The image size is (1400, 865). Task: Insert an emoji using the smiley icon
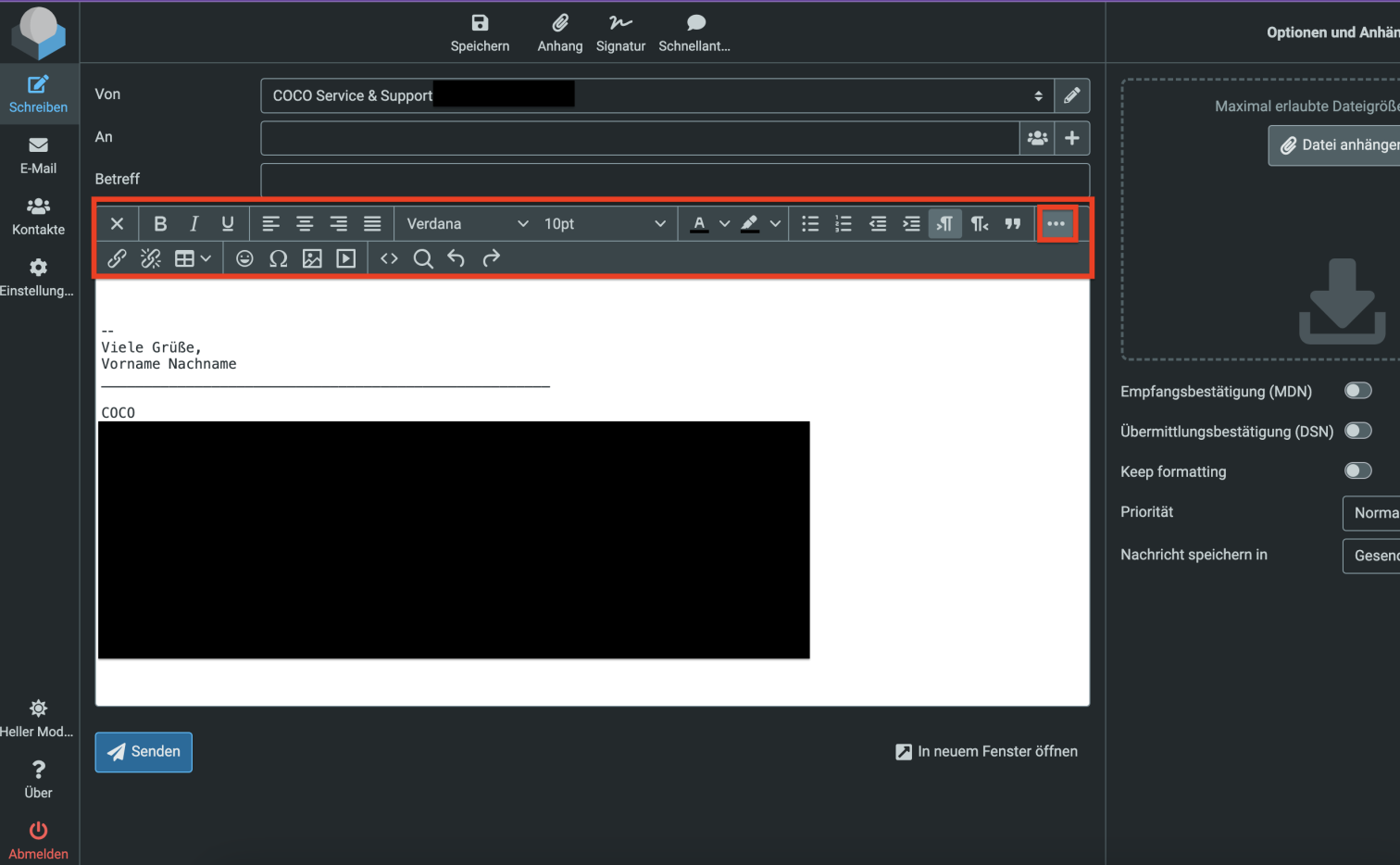[244, 258]
